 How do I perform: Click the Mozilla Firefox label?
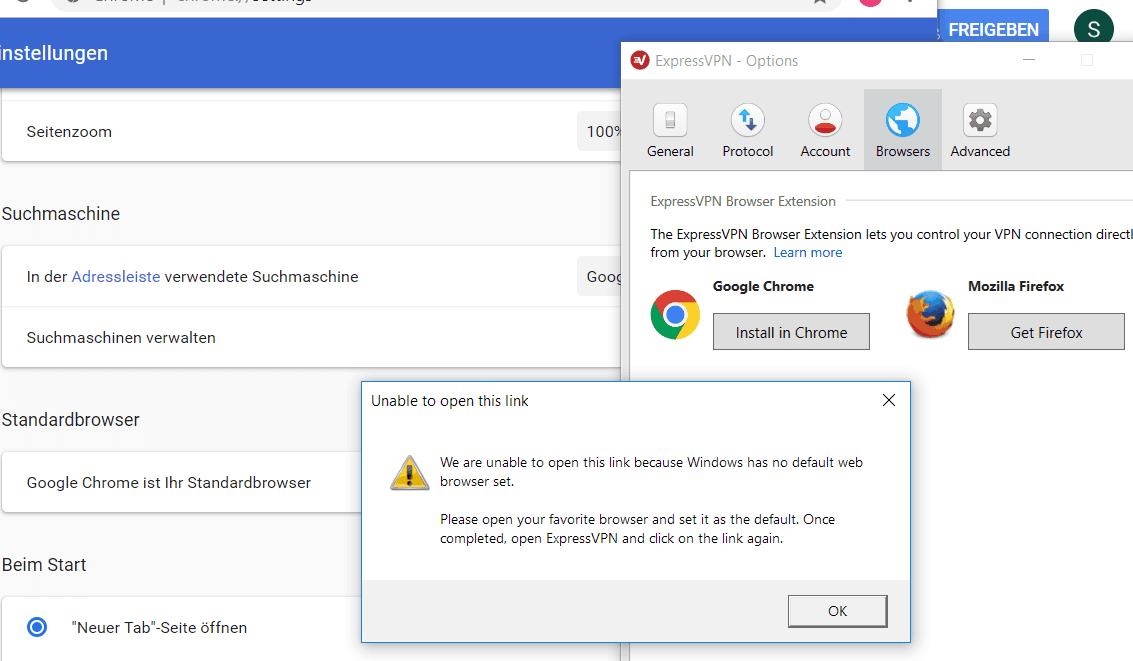click(1016, 286)
